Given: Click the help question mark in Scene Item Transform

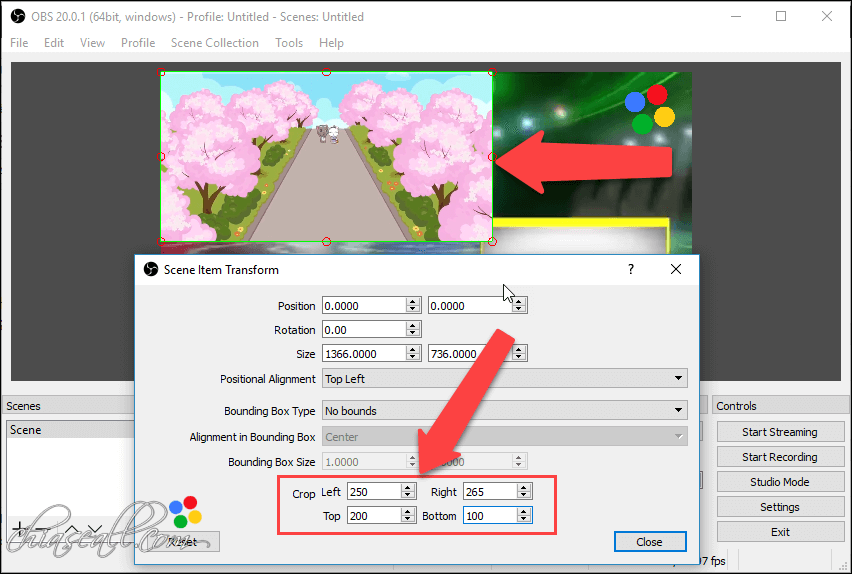Looking at the screenshot, I should (631, 269).
